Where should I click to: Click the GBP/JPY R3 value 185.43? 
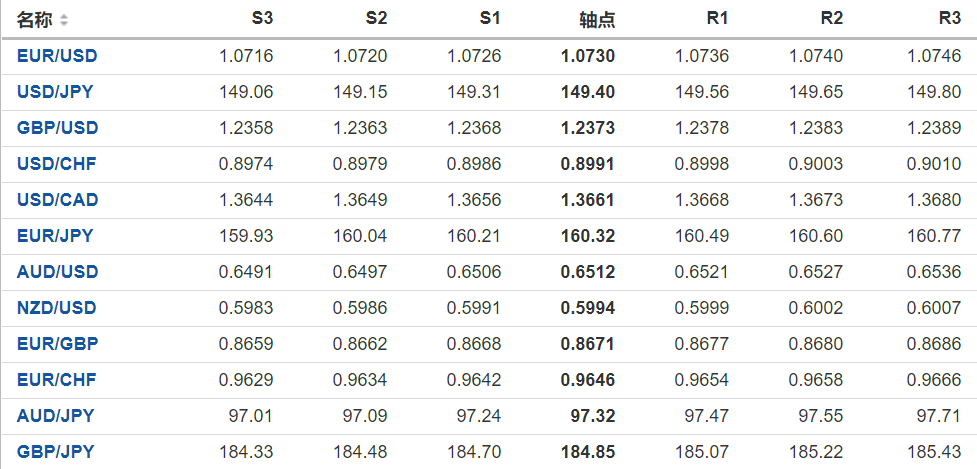point(935,452)
